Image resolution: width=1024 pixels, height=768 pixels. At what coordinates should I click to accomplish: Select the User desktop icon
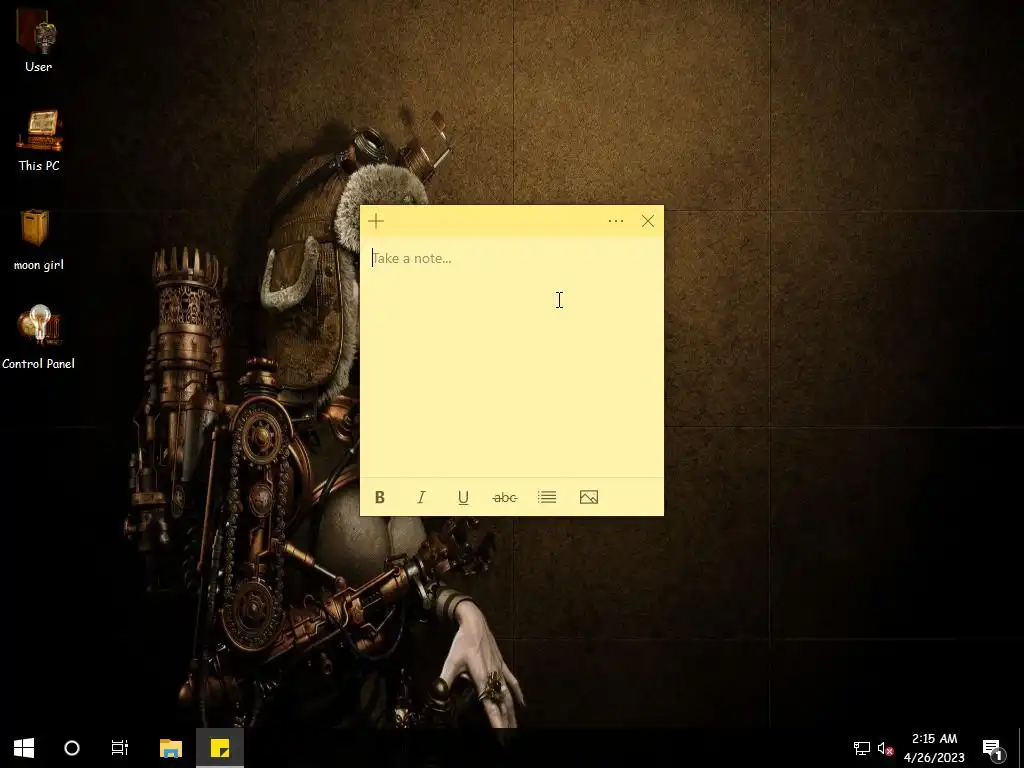(x=38, y=40)
